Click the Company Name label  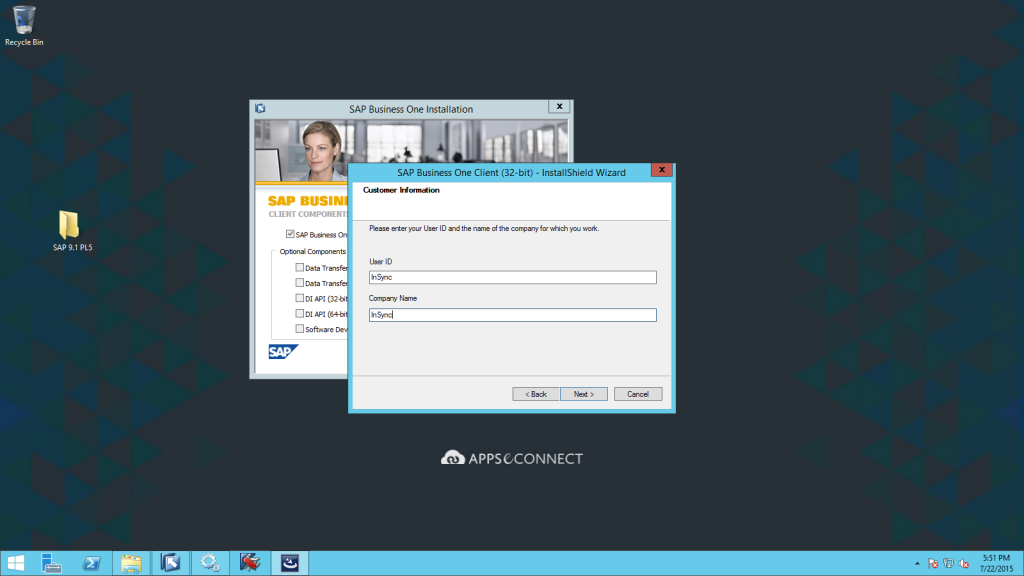[392, 298]
